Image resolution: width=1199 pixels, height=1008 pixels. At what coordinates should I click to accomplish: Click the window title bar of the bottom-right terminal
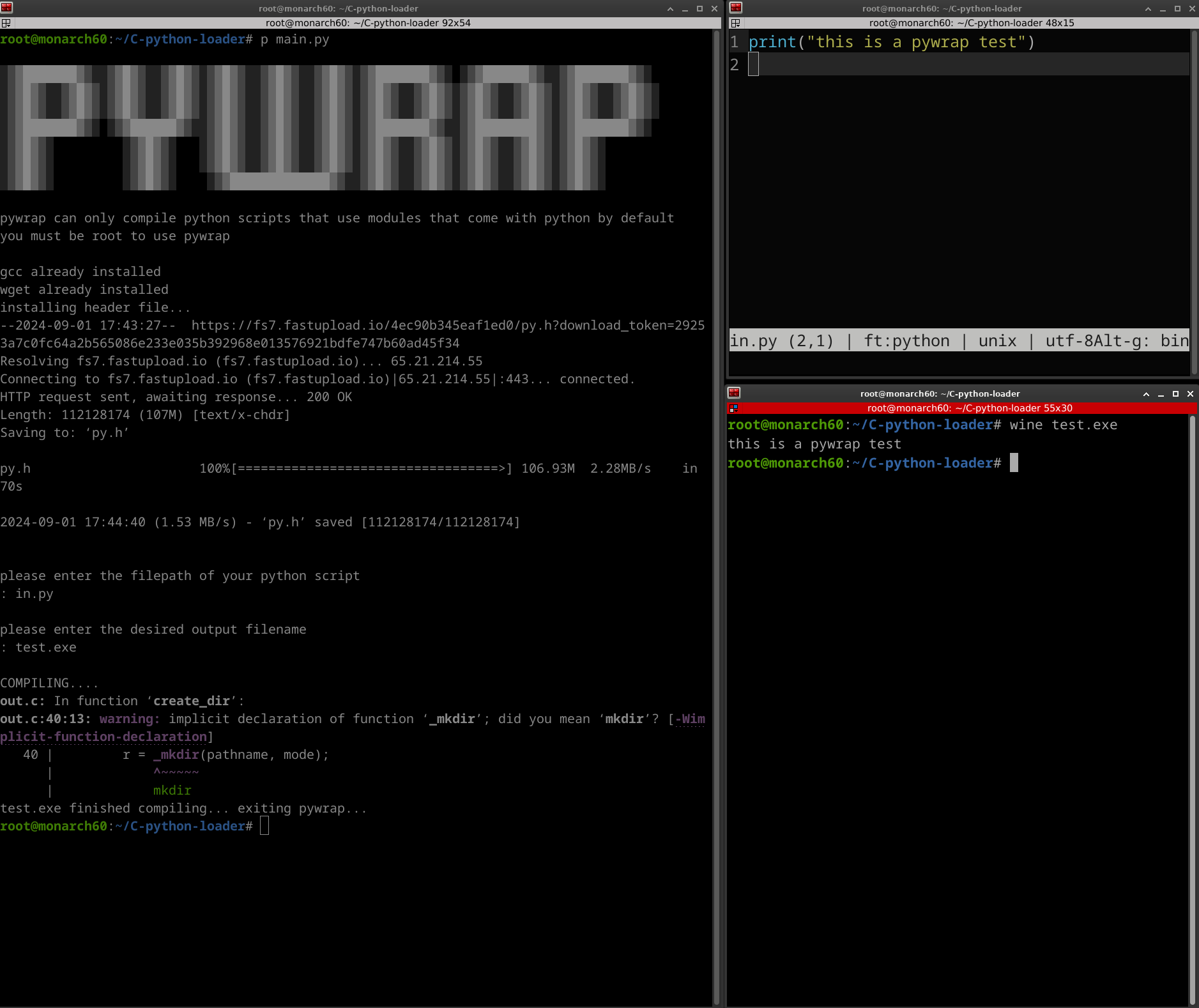[x=940, y=393]
